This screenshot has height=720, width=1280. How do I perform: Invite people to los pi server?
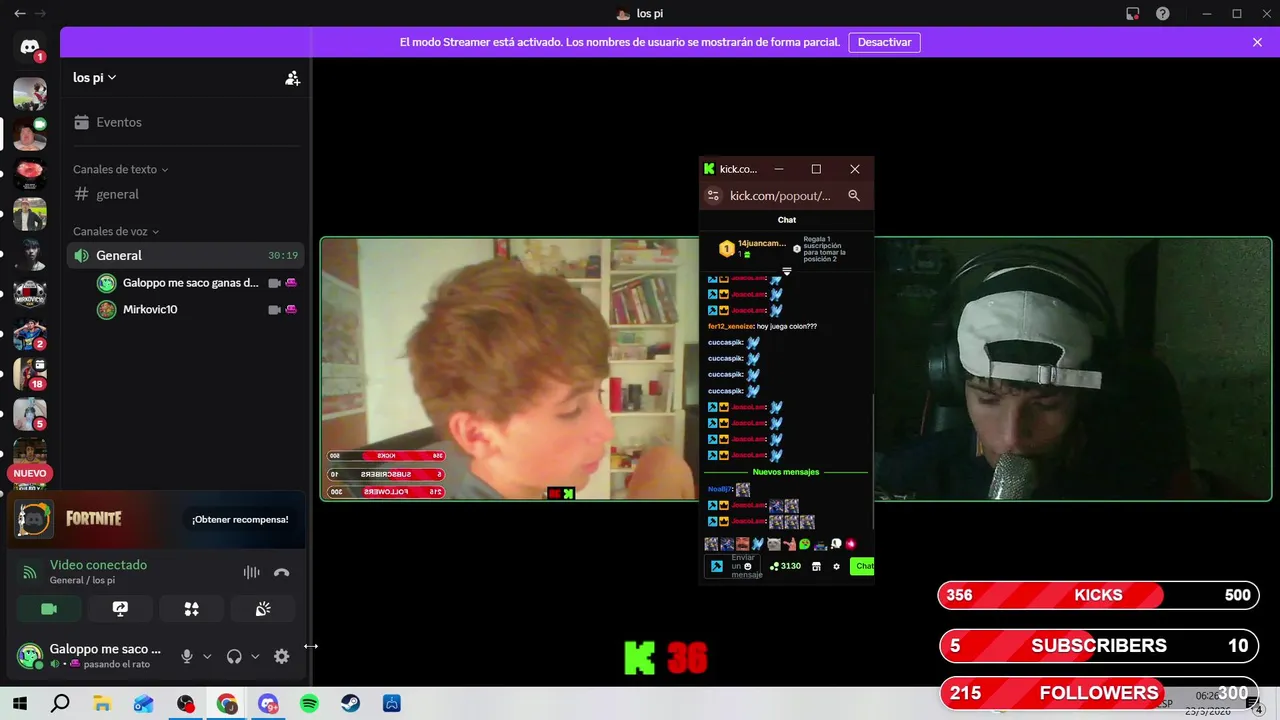tap(292, 78)
